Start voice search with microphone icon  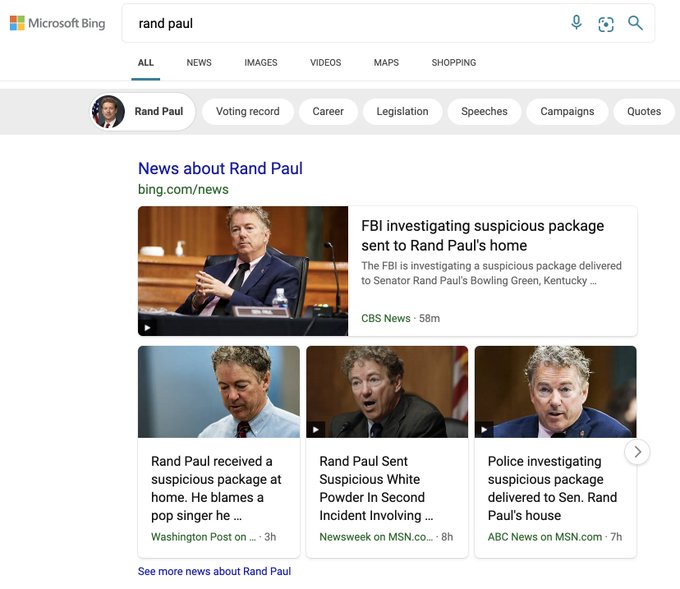(x=576, y=23)
